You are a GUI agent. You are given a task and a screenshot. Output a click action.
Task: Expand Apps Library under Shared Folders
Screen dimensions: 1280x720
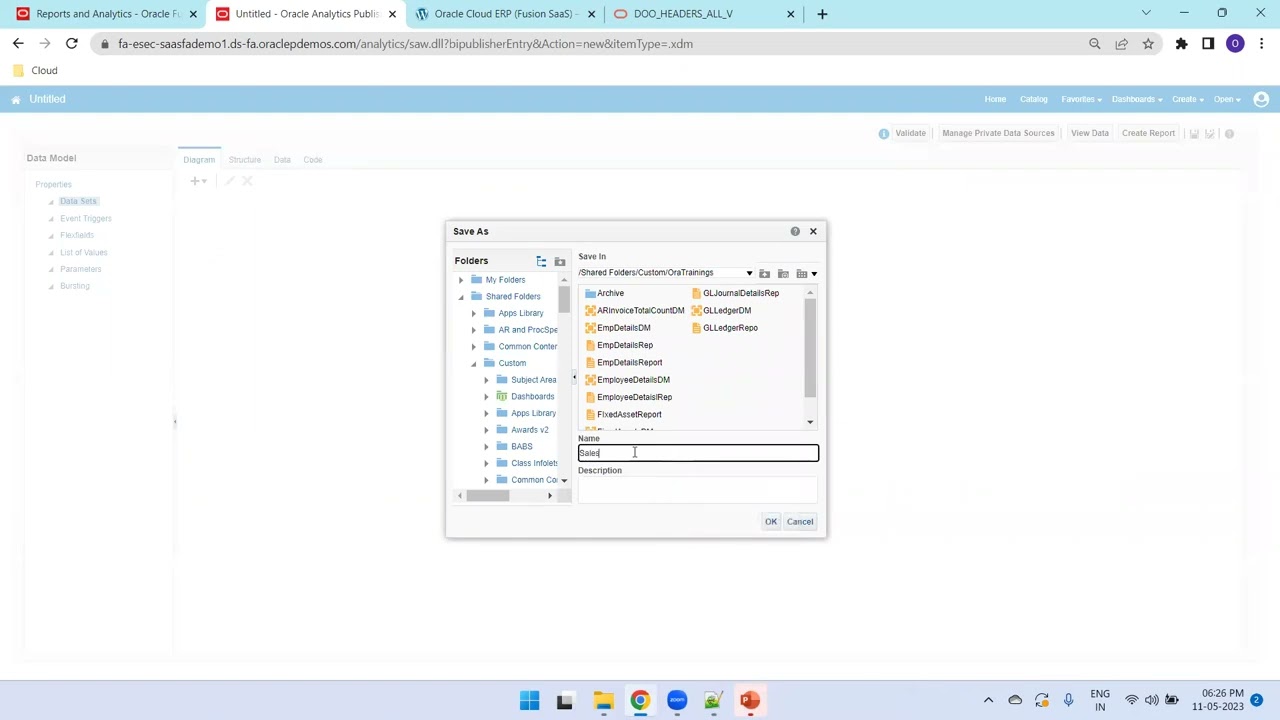[x=474, y=313]
